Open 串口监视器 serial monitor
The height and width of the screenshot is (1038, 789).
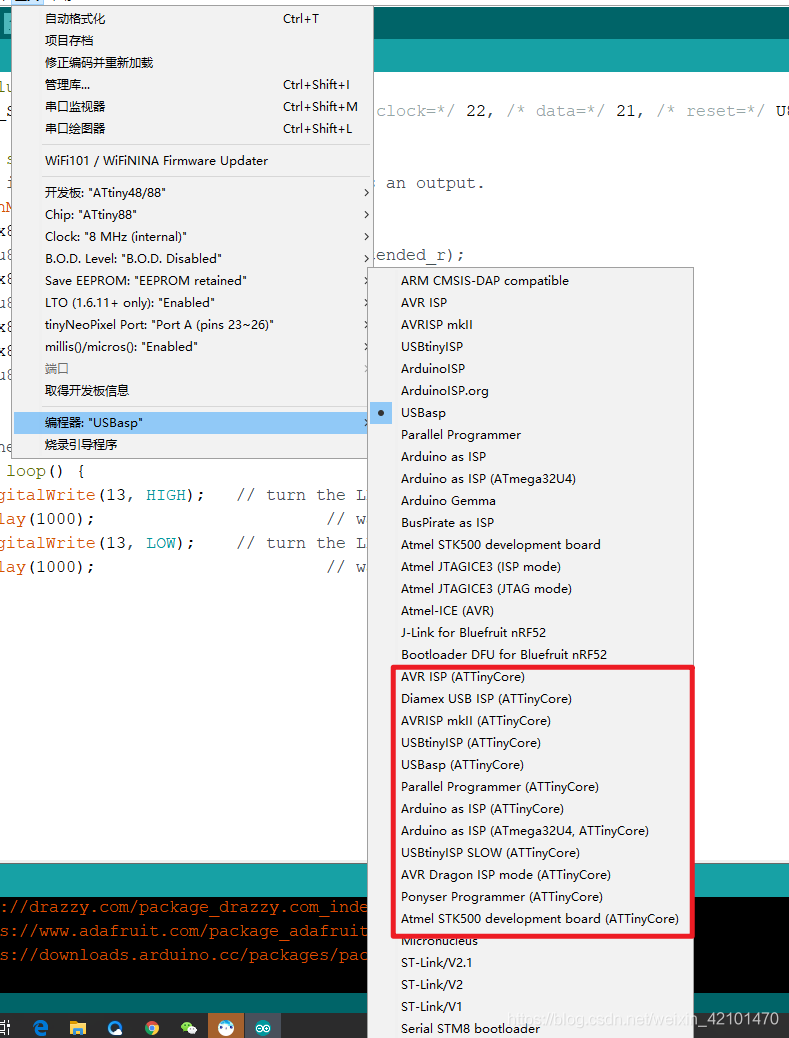pyautogui.click(x=191, y=107)
